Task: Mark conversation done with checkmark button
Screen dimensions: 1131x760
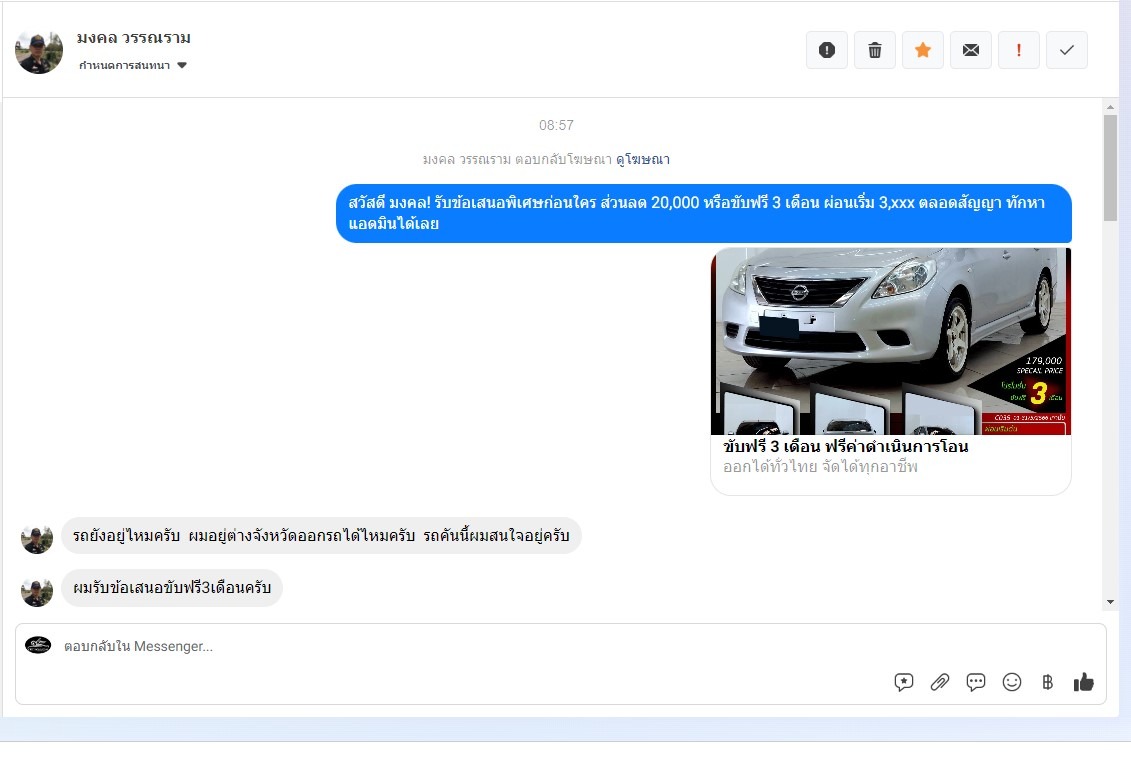Action: click(x=1066, y=50)
